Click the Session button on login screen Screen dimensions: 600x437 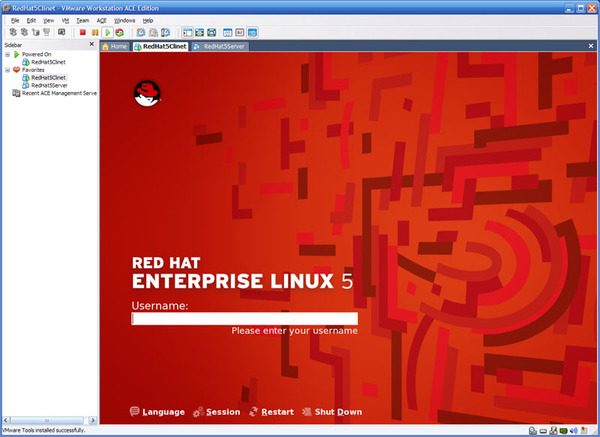point(217,412)
